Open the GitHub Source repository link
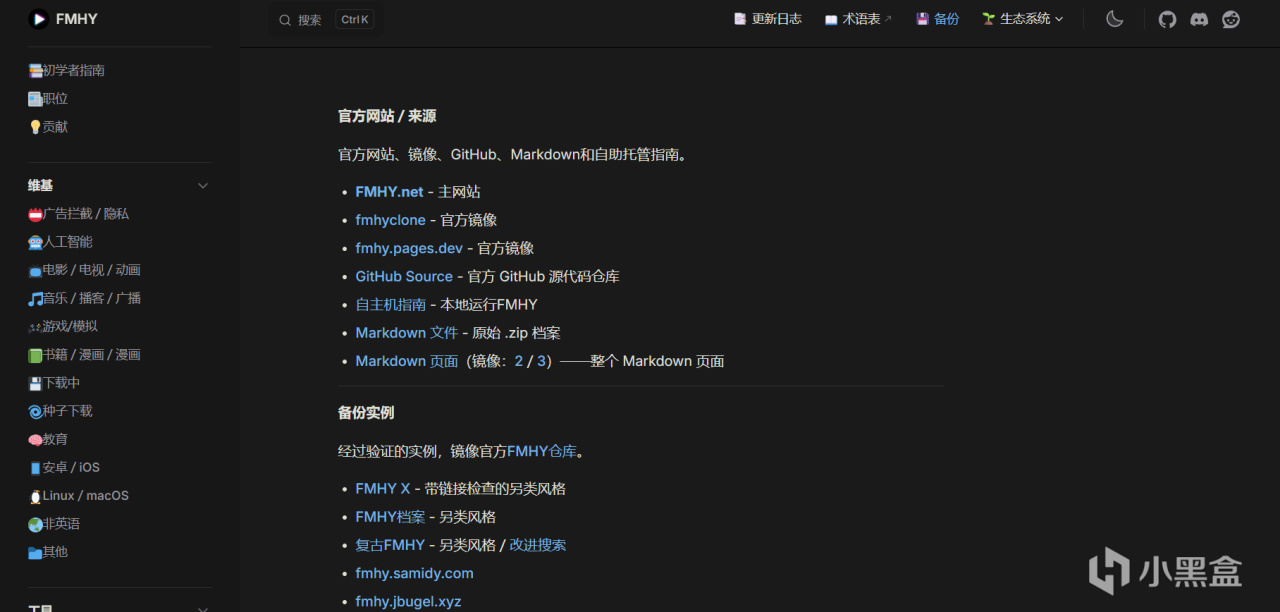This screenshot has width=1280, height=612. [404, 276]
